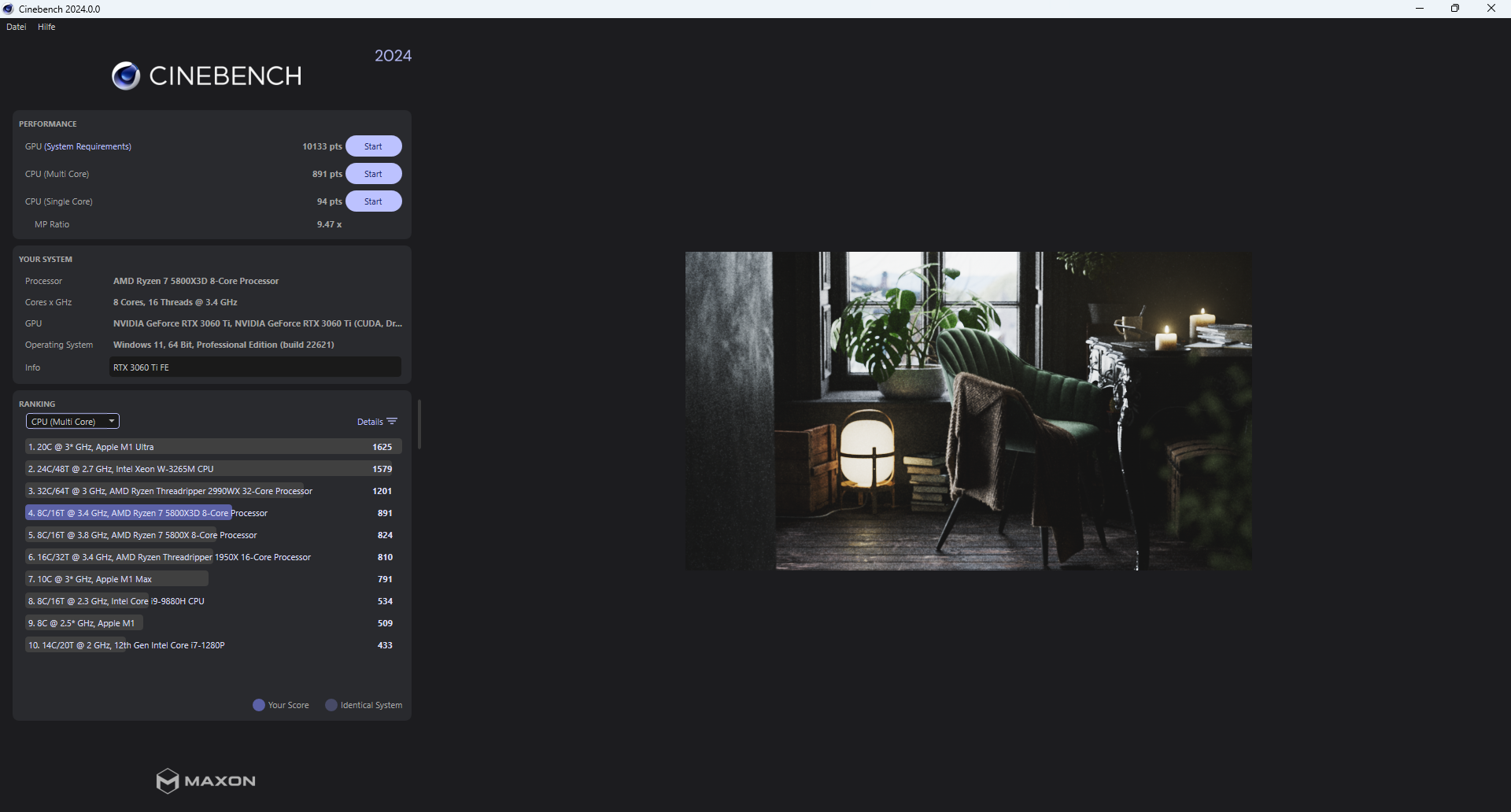Click the processor name AMD Ryzen 7 5800X3D
The width and height of the screenshot is (1511, 812).
[196, 281]
